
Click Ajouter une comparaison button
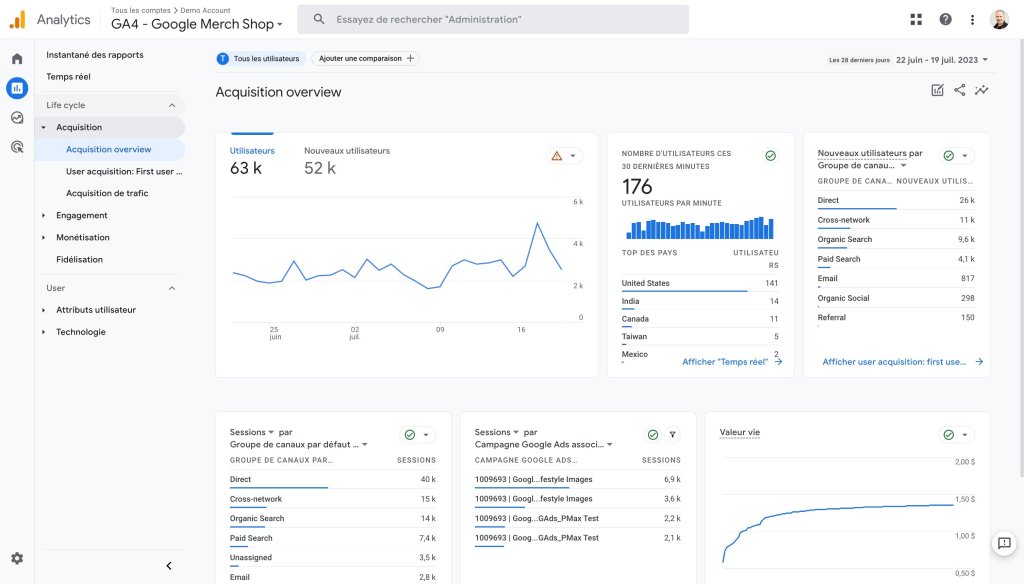(365, 58)
